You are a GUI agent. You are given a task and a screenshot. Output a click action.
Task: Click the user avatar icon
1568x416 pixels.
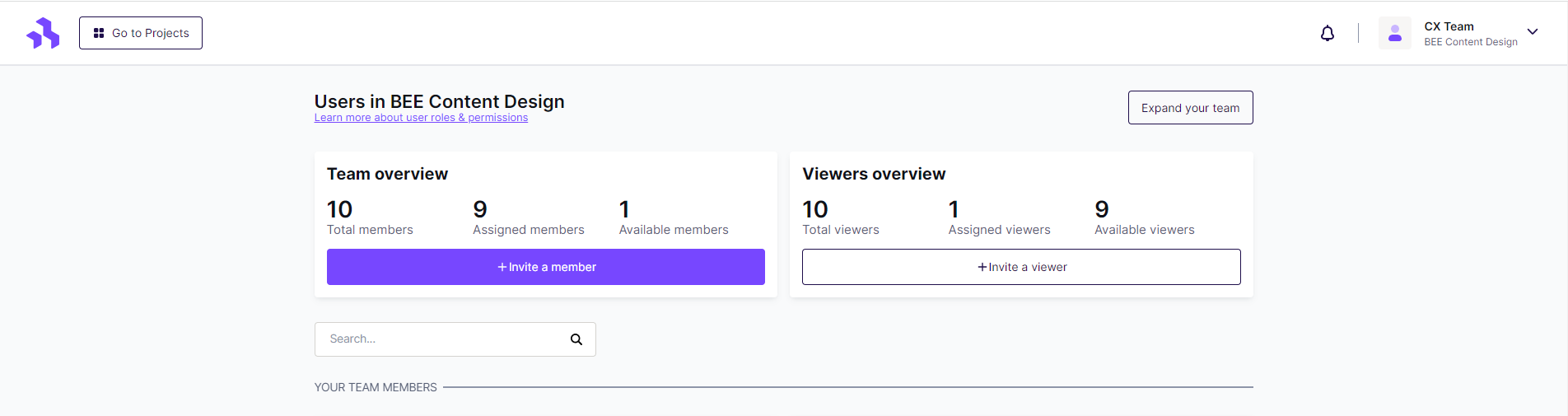1395,33
